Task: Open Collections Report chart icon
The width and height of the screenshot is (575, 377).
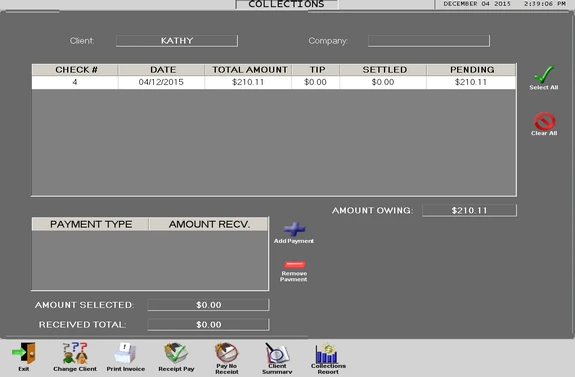Action: 328,353
